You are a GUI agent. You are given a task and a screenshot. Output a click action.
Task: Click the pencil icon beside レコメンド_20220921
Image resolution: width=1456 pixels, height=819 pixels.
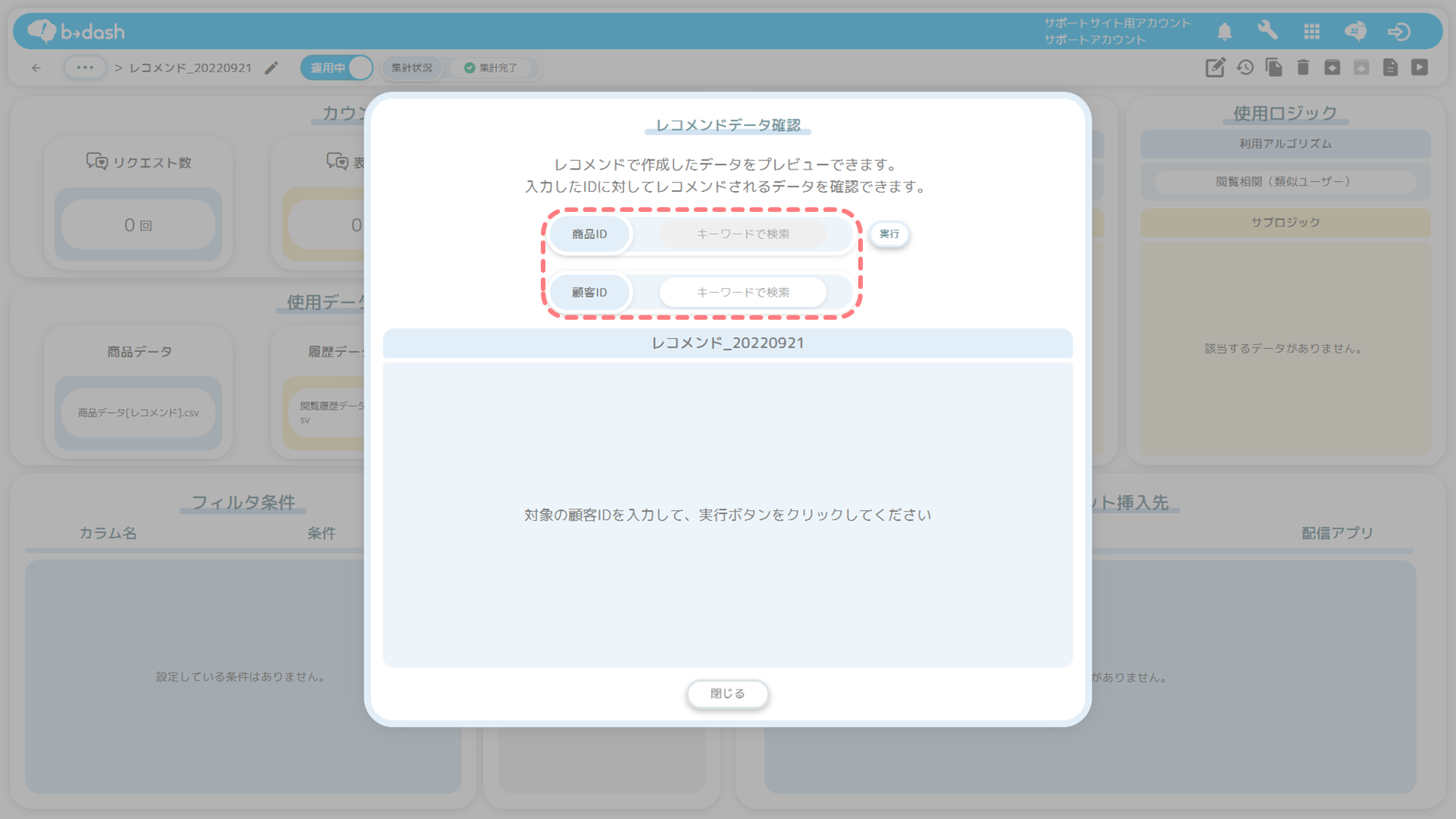[271, 68]
